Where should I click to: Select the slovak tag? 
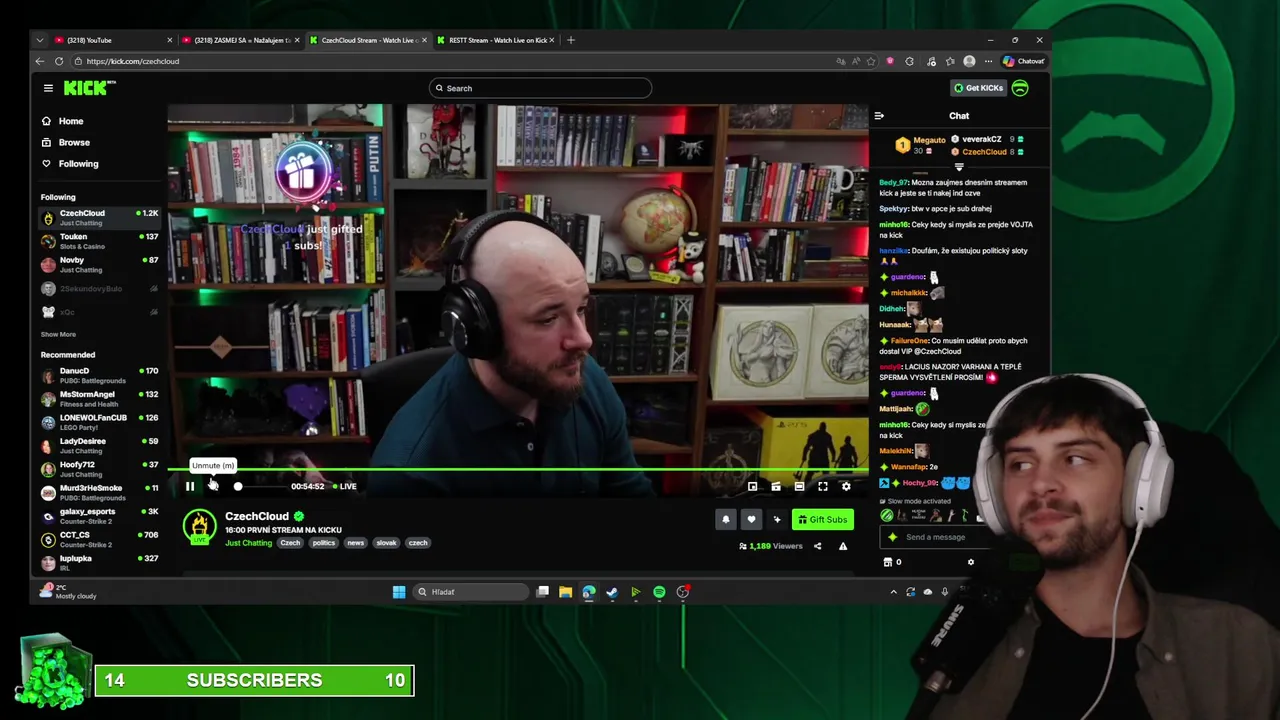pyautogui.click(x=386, y=543)
